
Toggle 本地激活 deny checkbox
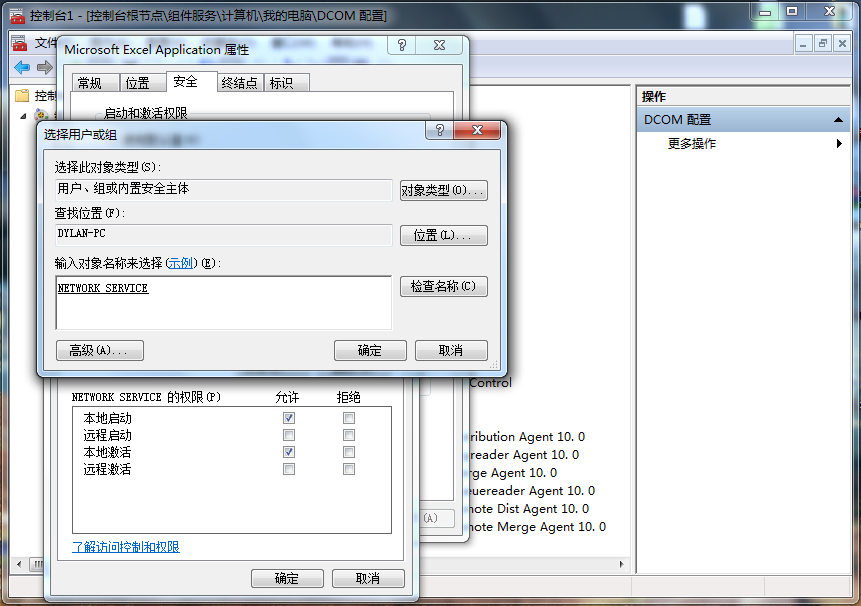point(349,452)
